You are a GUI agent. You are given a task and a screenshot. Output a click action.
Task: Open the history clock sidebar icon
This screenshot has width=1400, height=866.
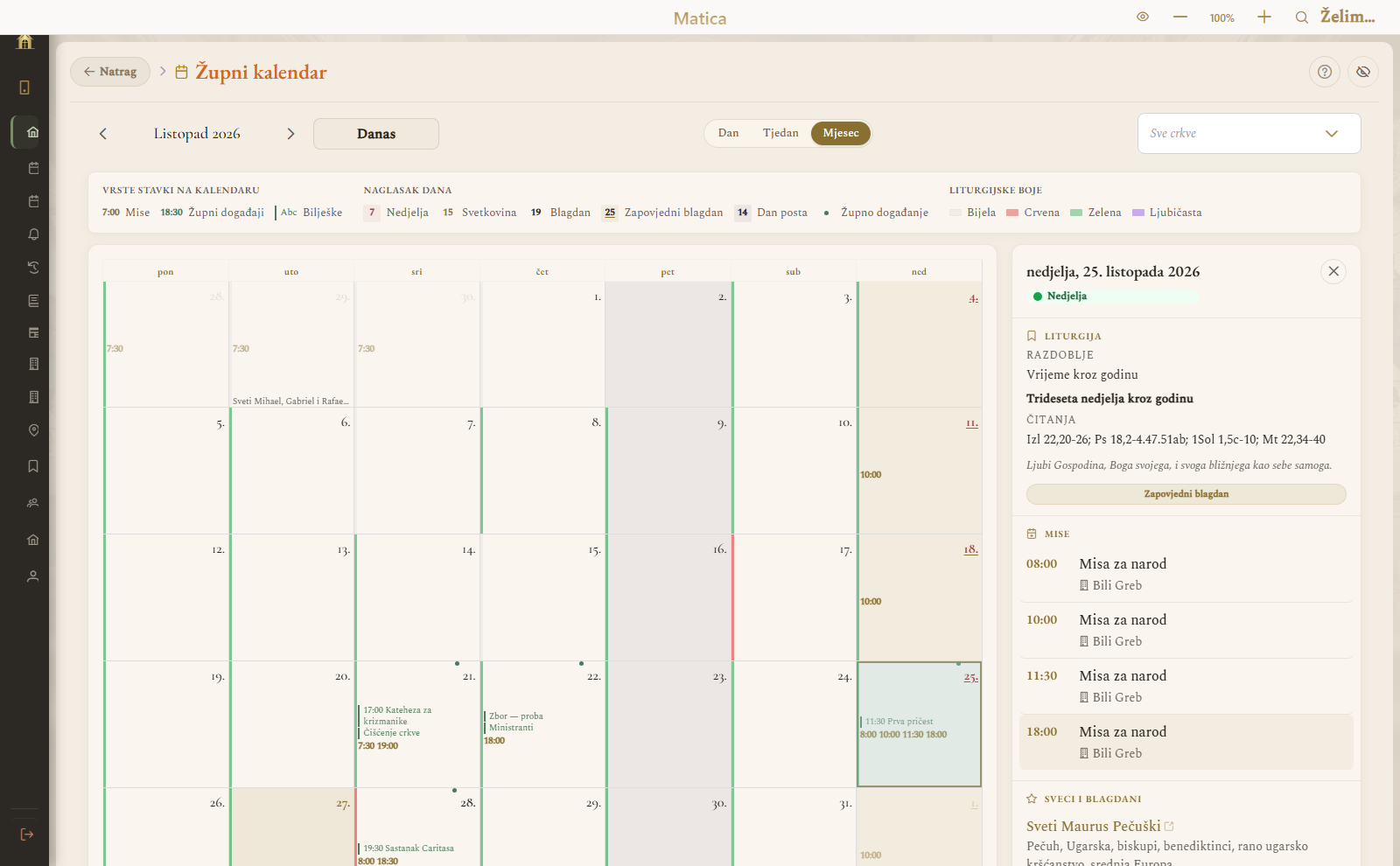click(x=33, y=268)
